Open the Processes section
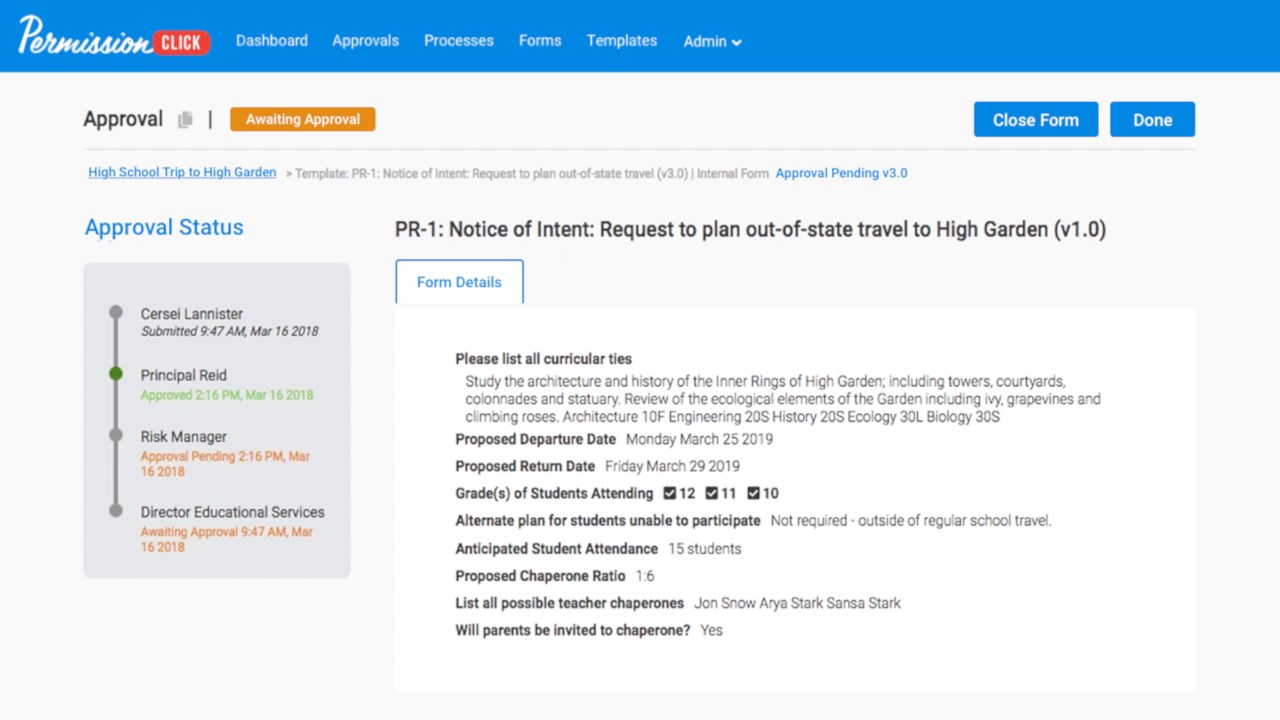Screen dimensions: 1280x720 459,41
